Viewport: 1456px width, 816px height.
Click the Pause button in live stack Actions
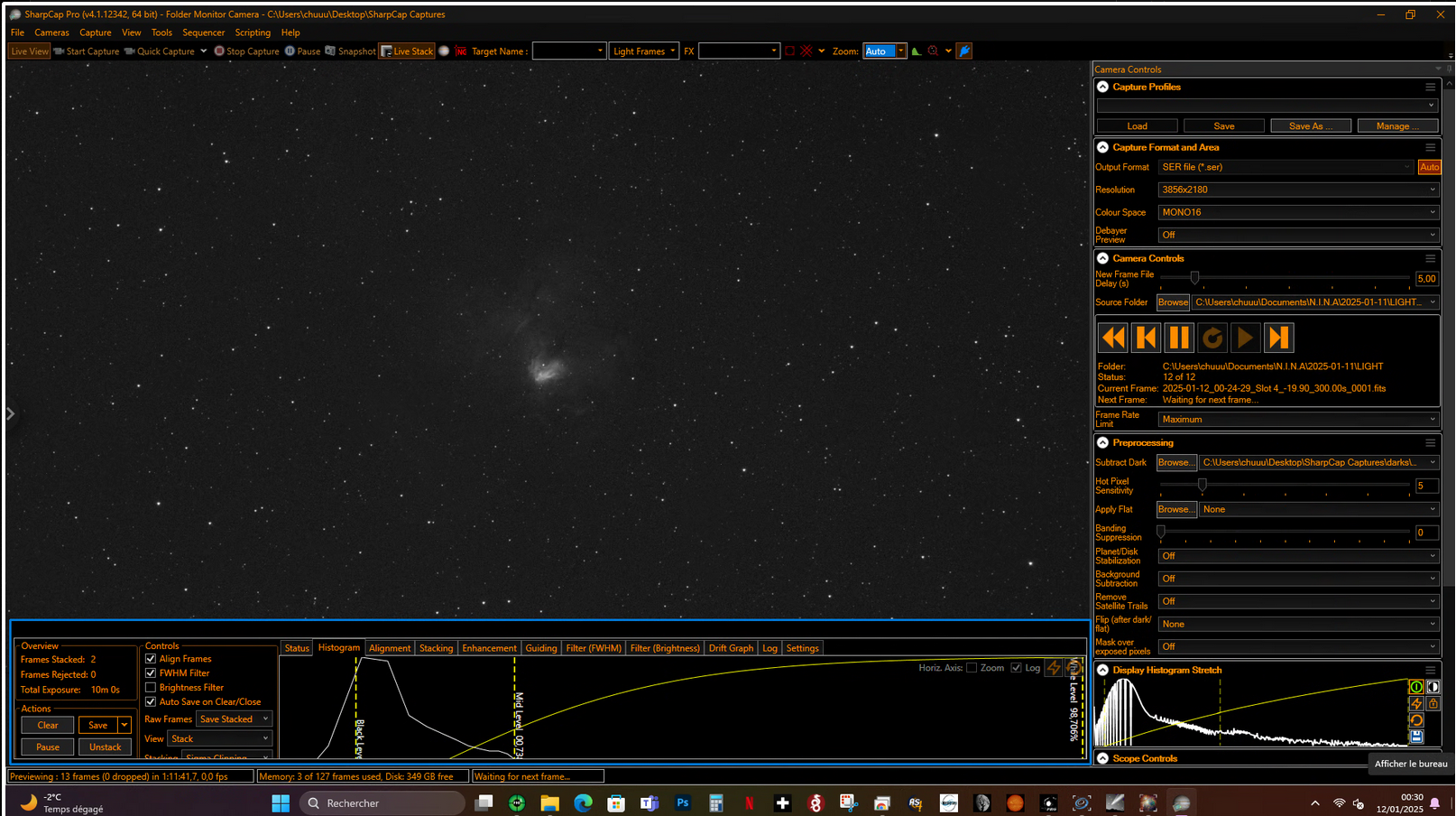[48, 747]
